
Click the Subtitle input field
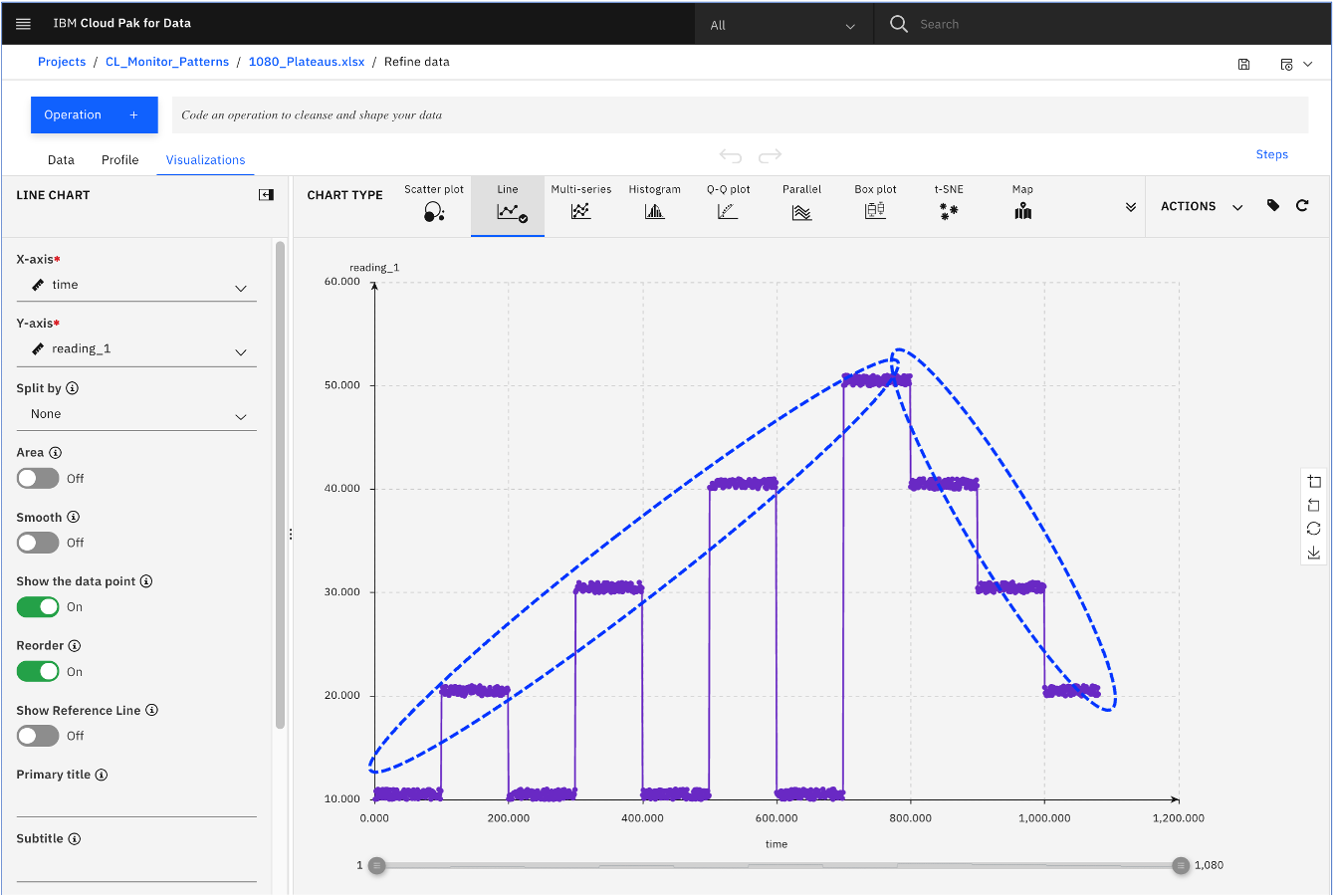(x=136, y=866)
